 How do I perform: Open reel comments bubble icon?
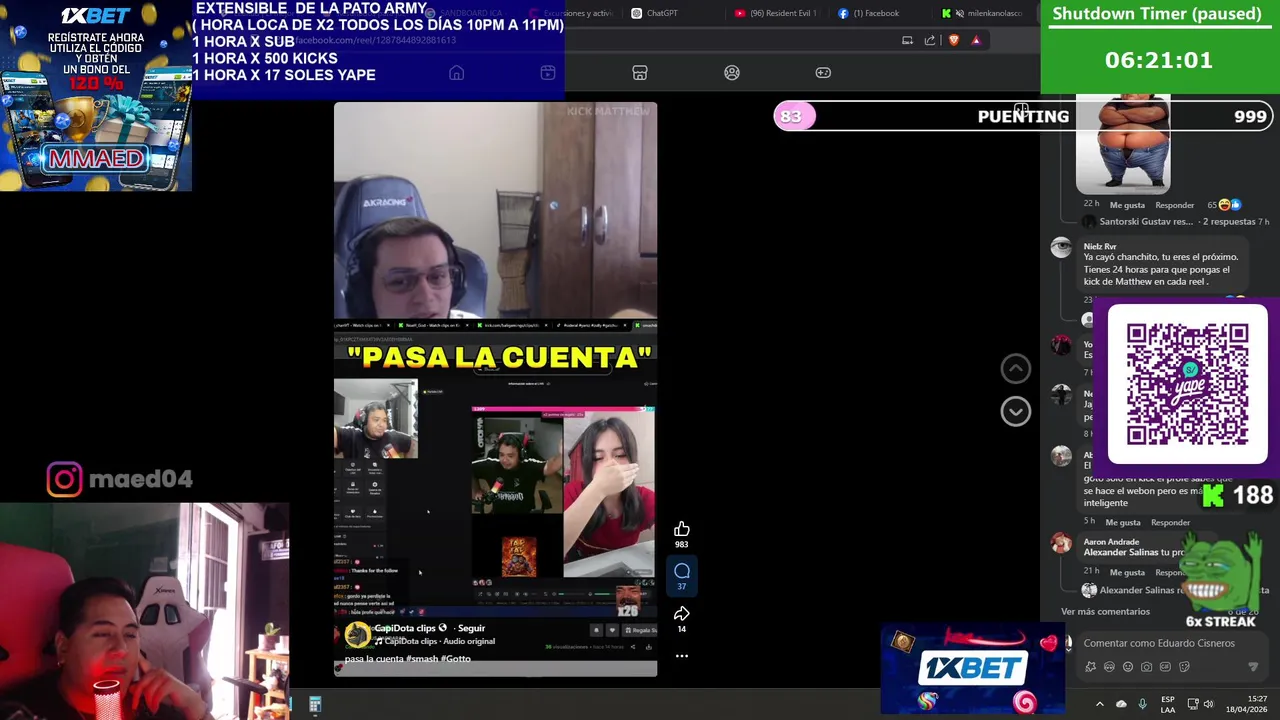pos(682,572)
